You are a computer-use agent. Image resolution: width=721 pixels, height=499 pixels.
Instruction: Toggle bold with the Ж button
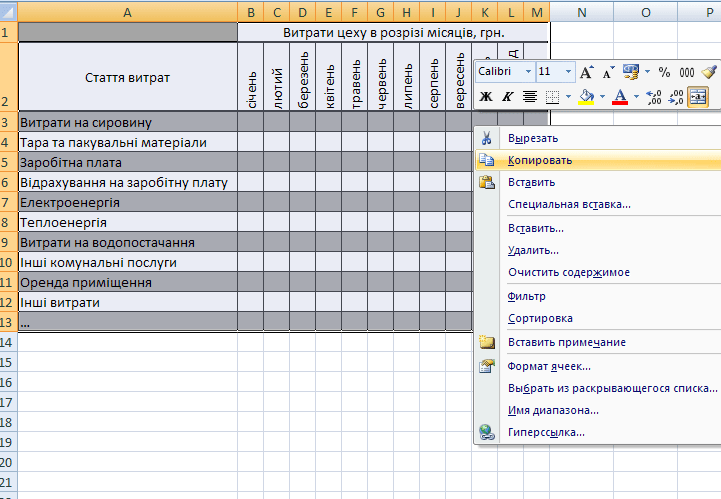point(486,97)
